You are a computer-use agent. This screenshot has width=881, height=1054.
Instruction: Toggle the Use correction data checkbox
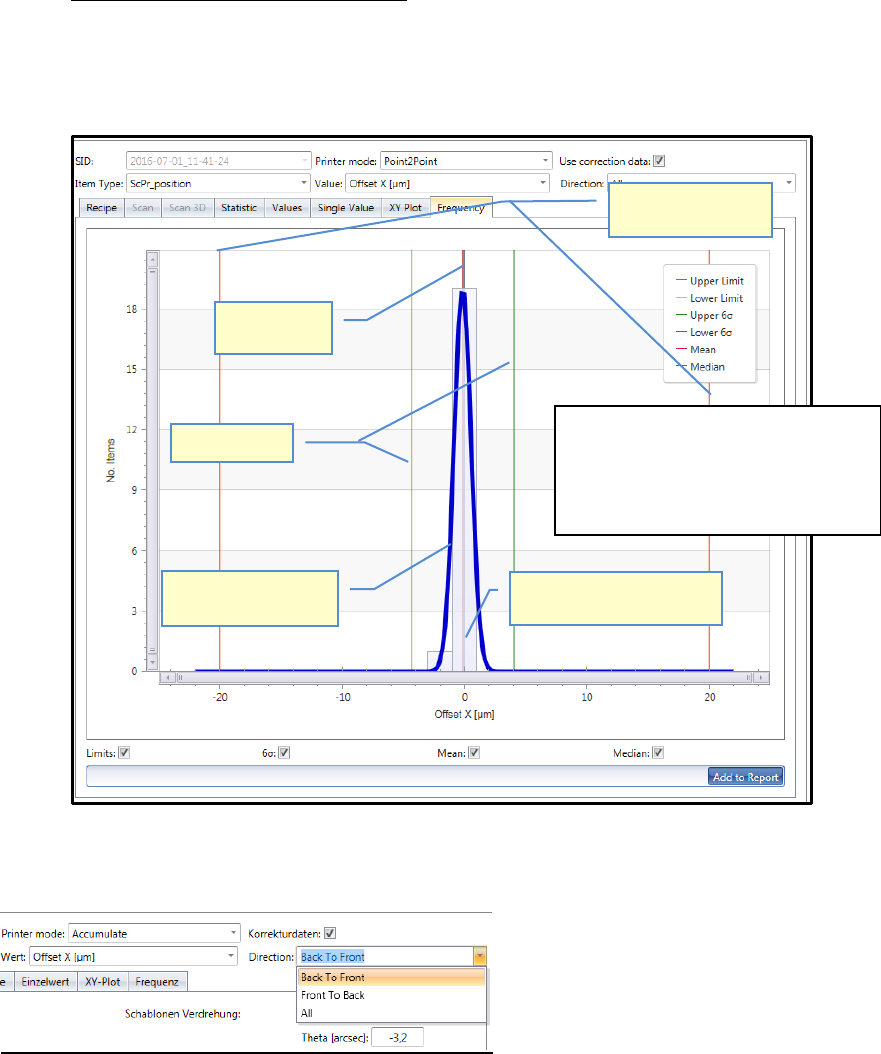click(659, 161)
